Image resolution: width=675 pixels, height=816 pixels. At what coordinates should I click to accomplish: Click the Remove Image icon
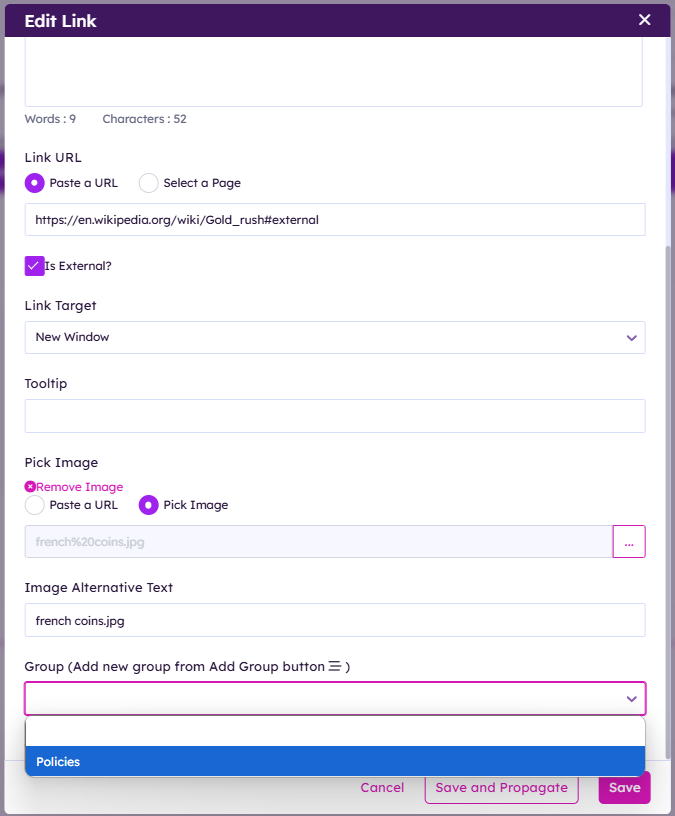click(30, 487)
